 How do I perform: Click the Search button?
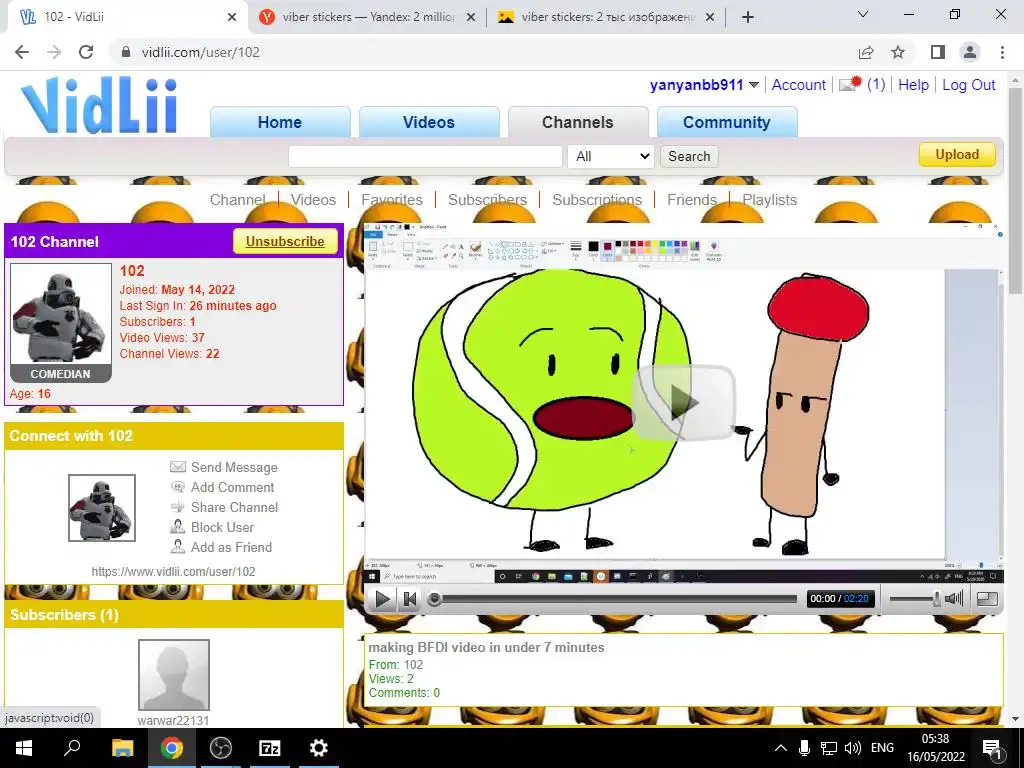[x=689, y=156]
